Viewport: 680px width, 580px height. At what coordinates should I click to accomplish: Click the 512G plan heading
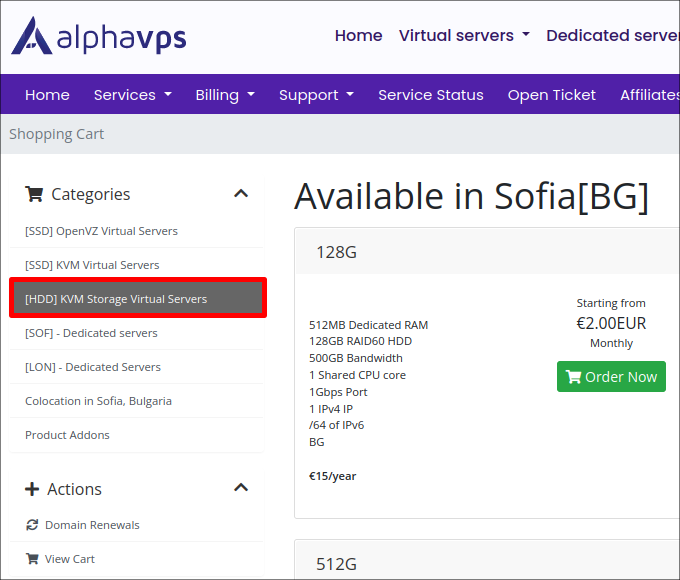[337, 564]
